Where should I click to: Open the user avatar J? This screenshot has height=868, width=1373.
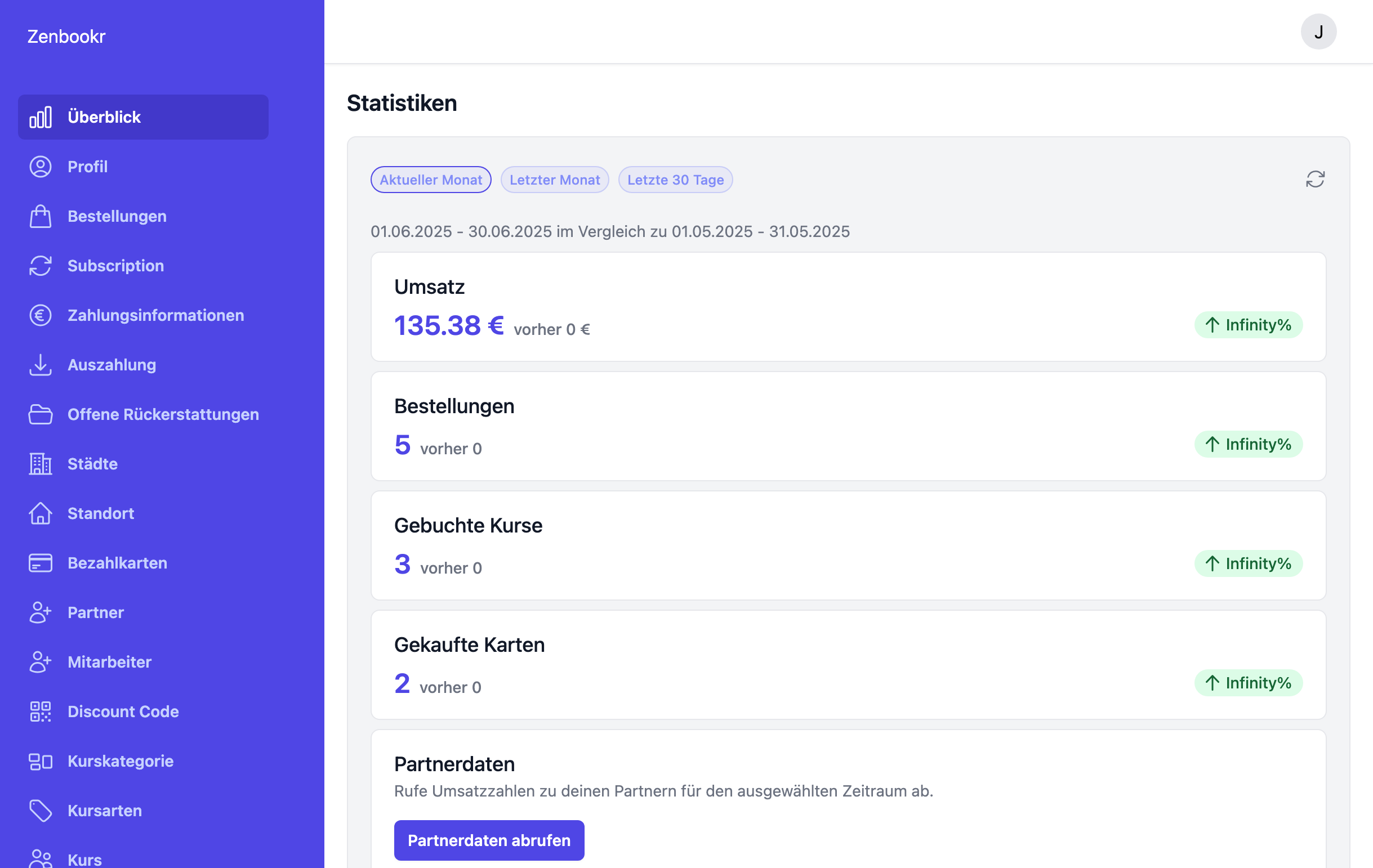1318,32
